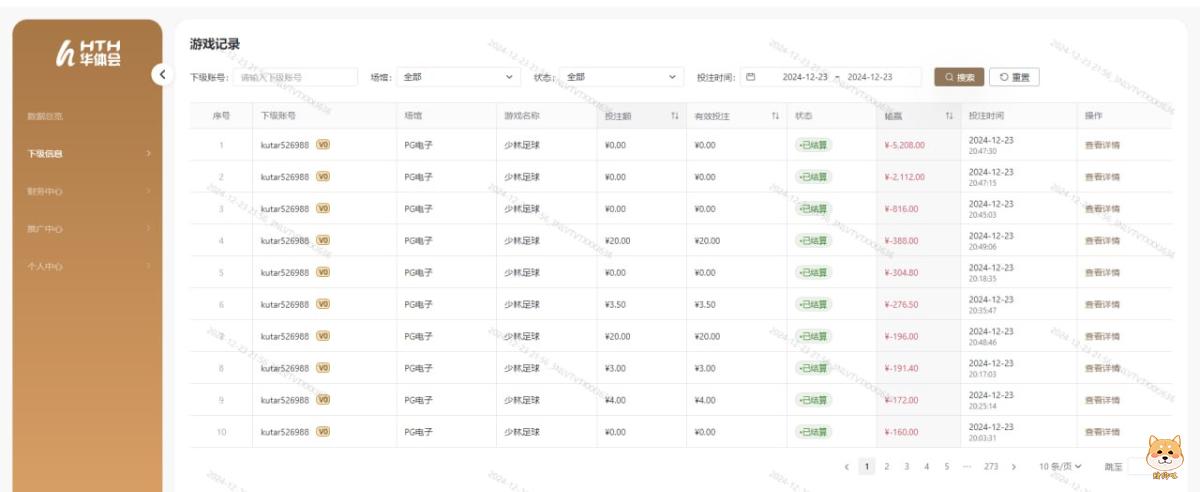Screen dimensions: 1200x492
Task: Open 查看详情 for row 1
Action: [1102, 145]
